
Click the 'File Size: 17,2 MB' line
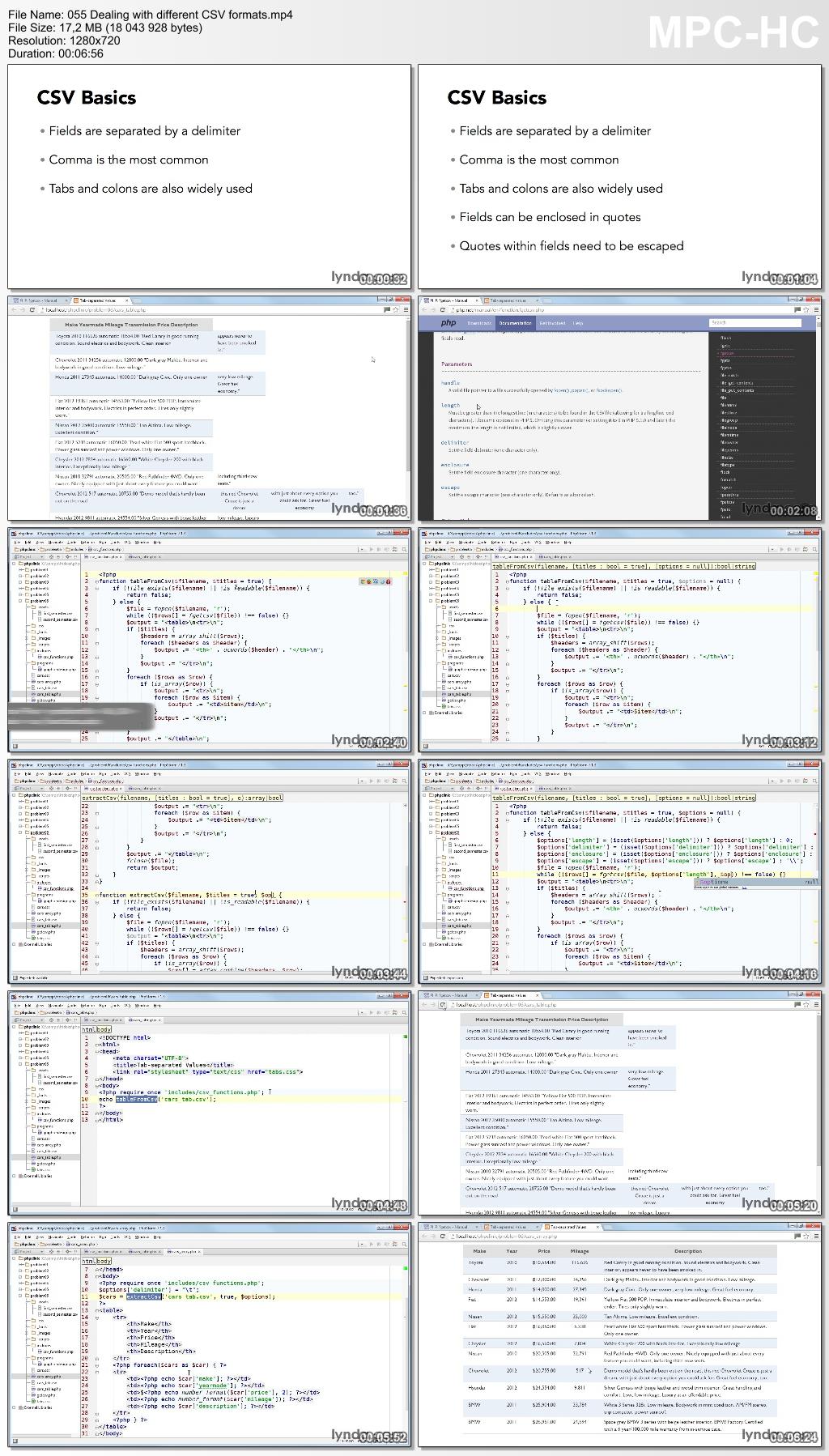104,28
